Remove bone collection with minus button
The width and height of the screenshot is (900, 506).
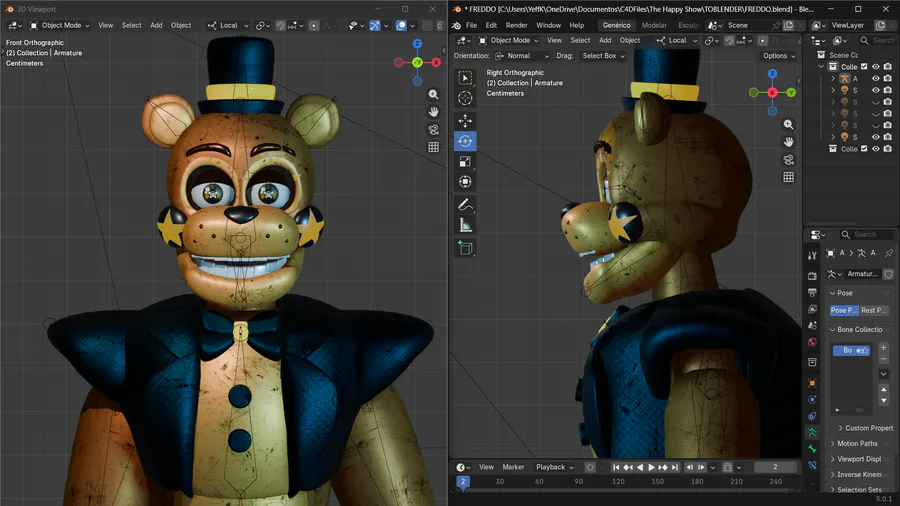click(x=883, y=359)
